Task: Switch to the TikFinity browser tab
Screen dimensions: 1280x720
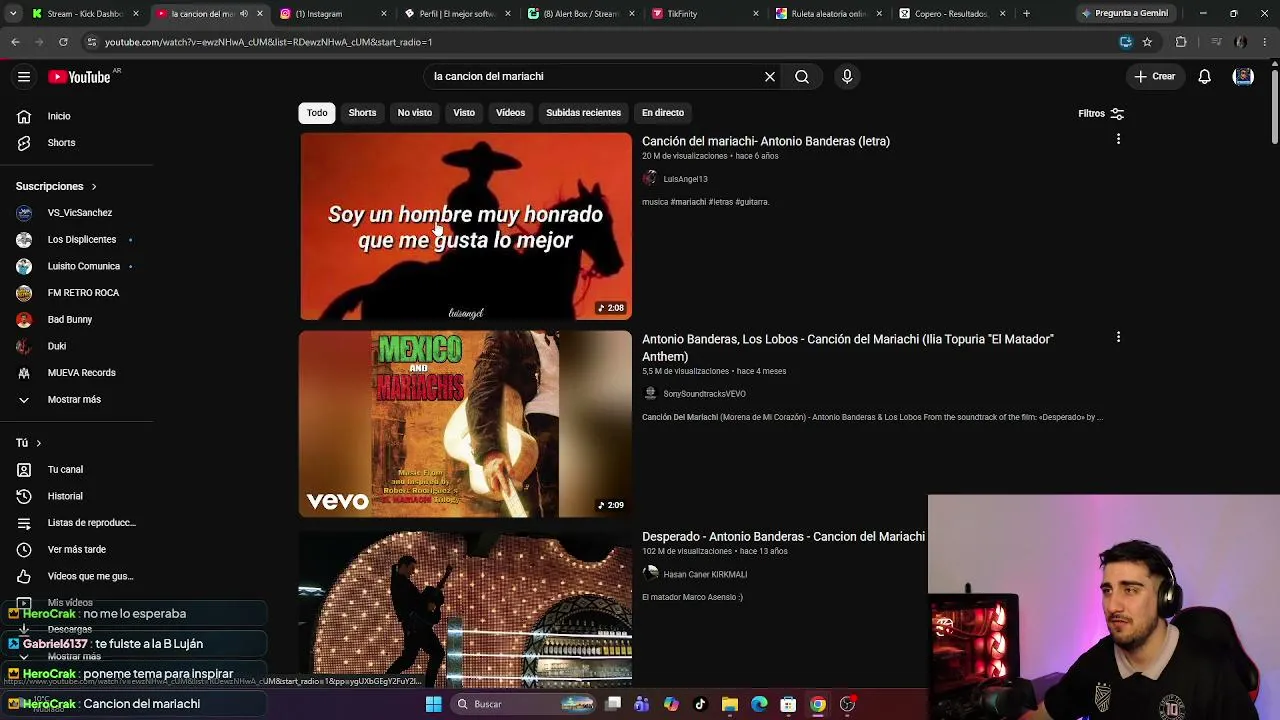Action: tap(706, 14)
